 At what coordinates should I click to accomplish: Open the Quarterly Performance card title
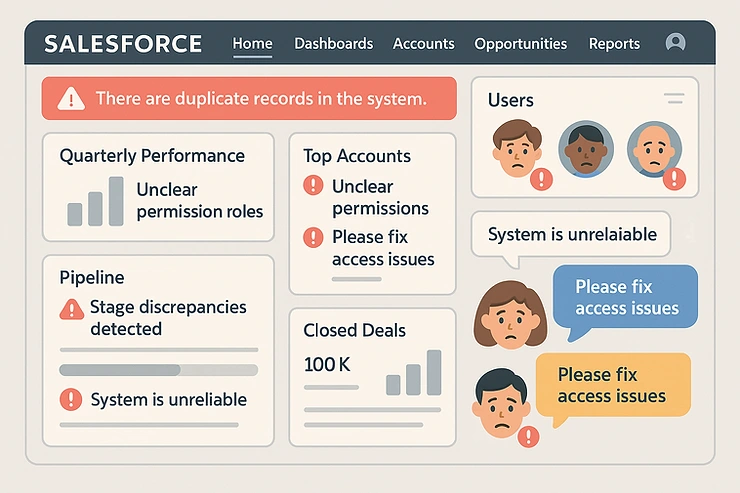point(152,156)
